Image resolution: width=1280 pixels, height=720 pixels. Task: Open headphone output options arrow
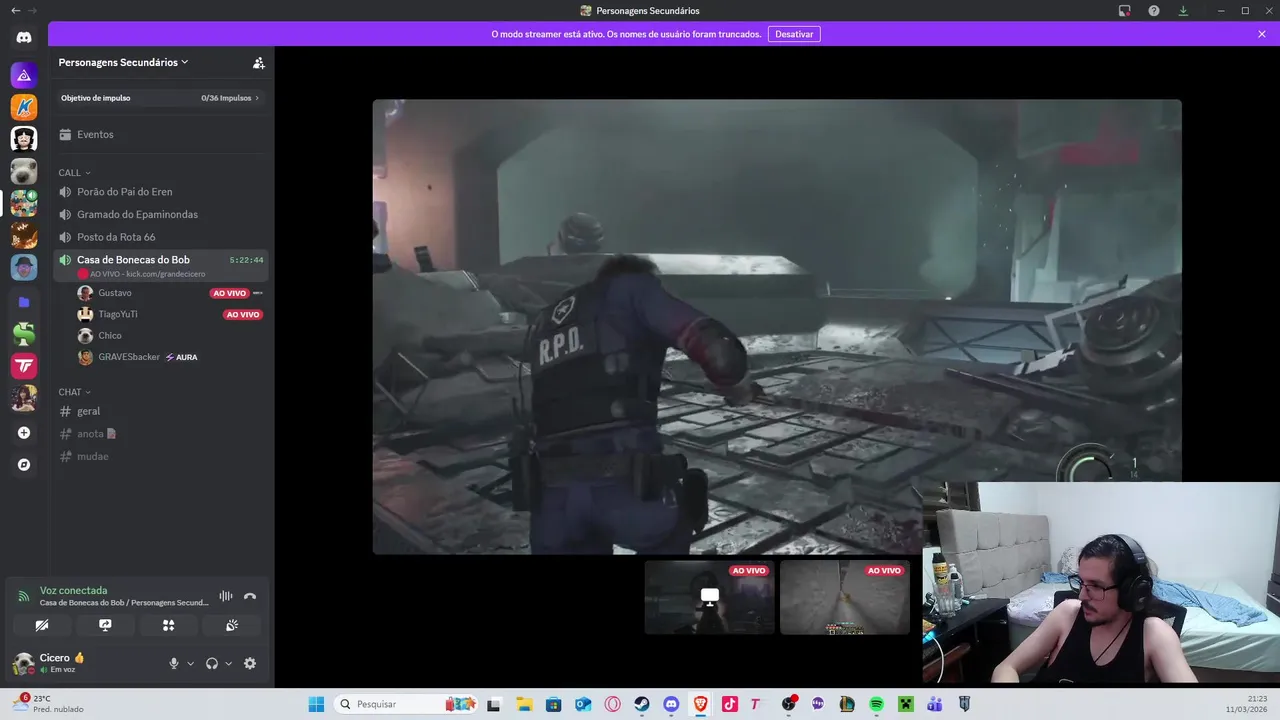tap(228, 664)
